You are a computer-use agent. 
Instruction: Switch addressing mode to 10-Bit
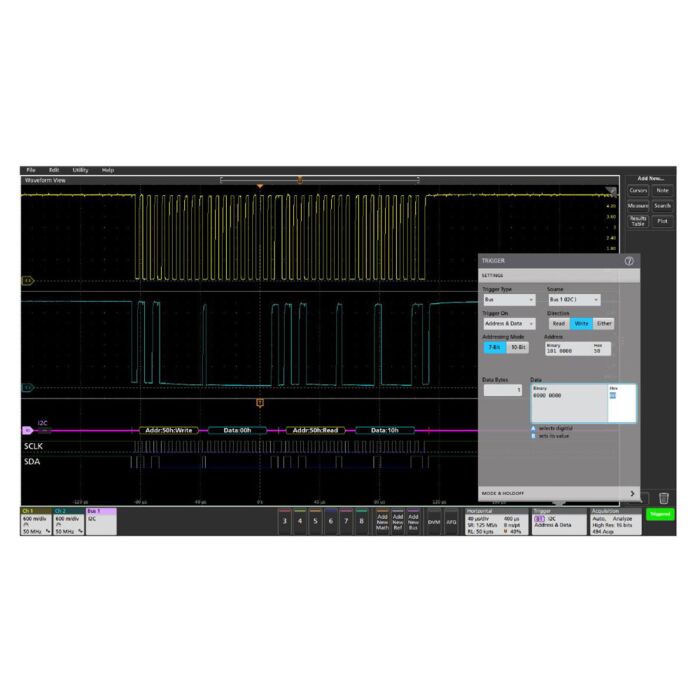(516, 348)
